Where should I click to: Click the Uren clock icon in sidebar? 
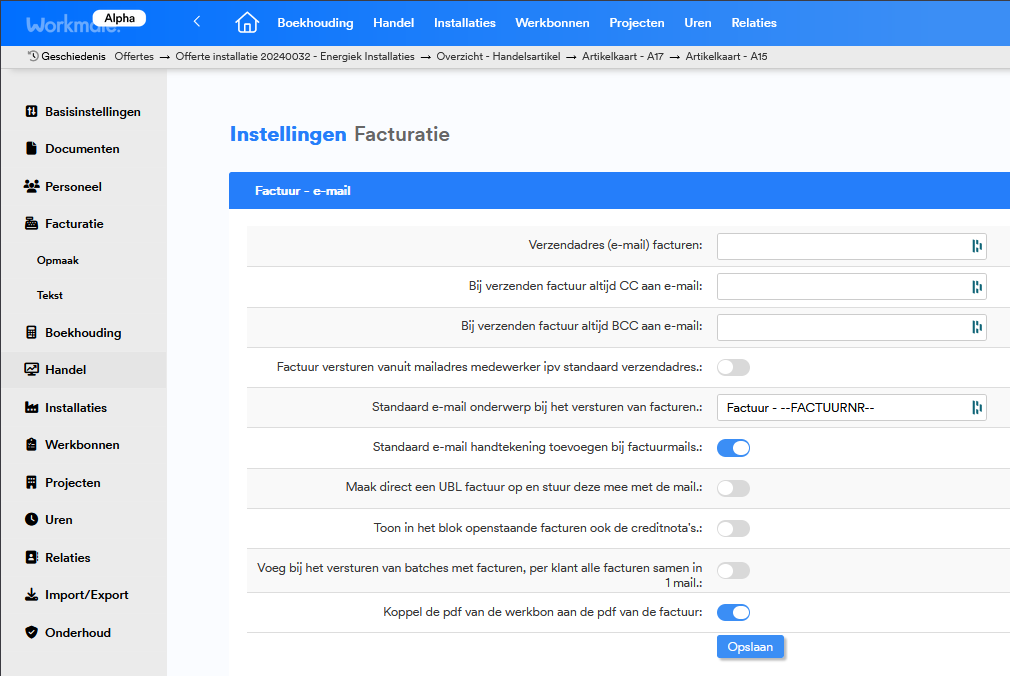[31, 520]
